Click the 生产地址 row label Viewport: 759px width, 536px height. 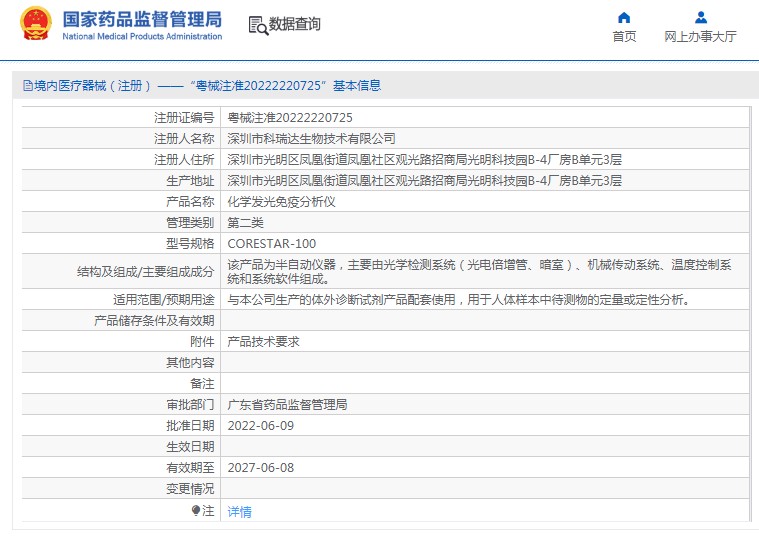pyautogui.click(x=190, y=181)
